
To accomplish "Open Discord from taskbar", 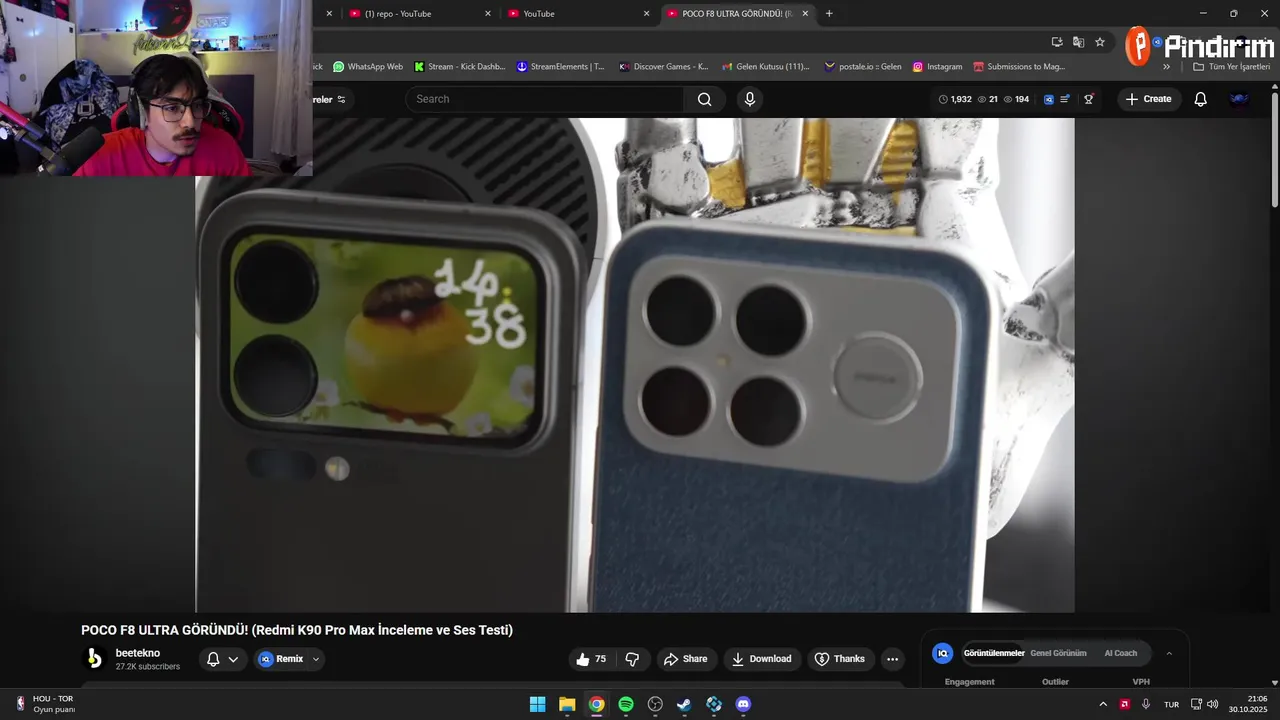I will point(743,704).
